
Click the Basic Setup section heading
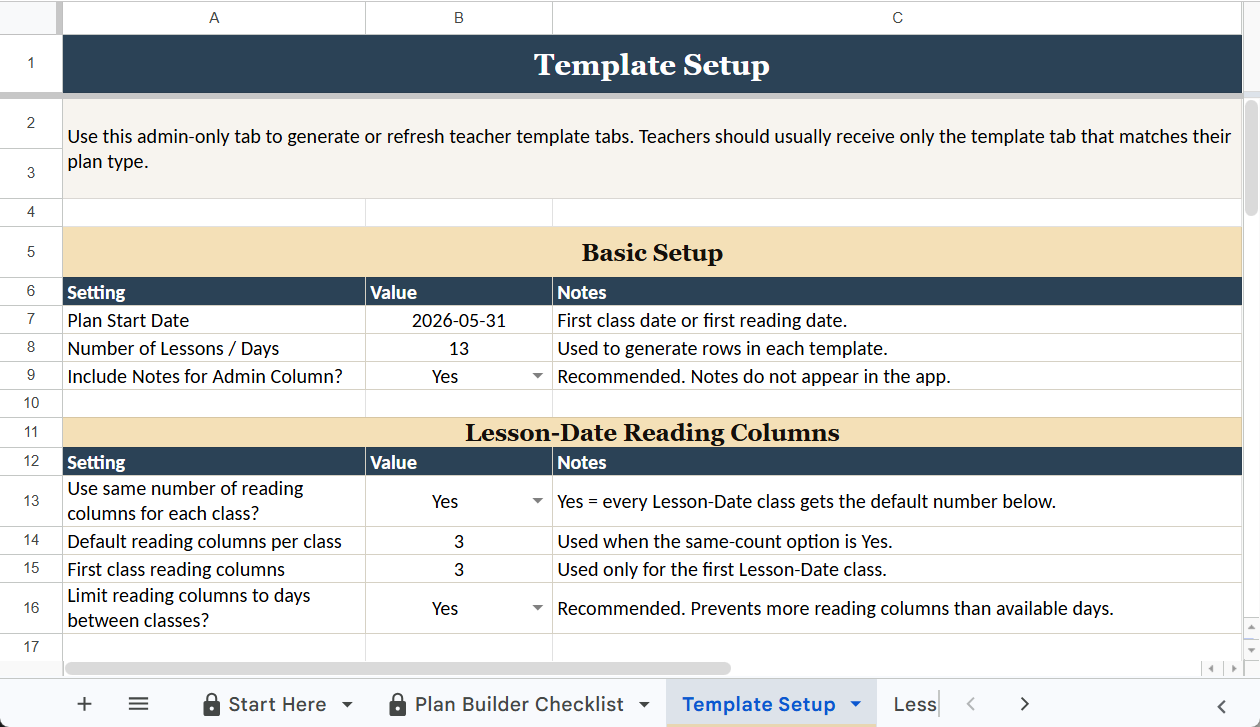(652, 253)
